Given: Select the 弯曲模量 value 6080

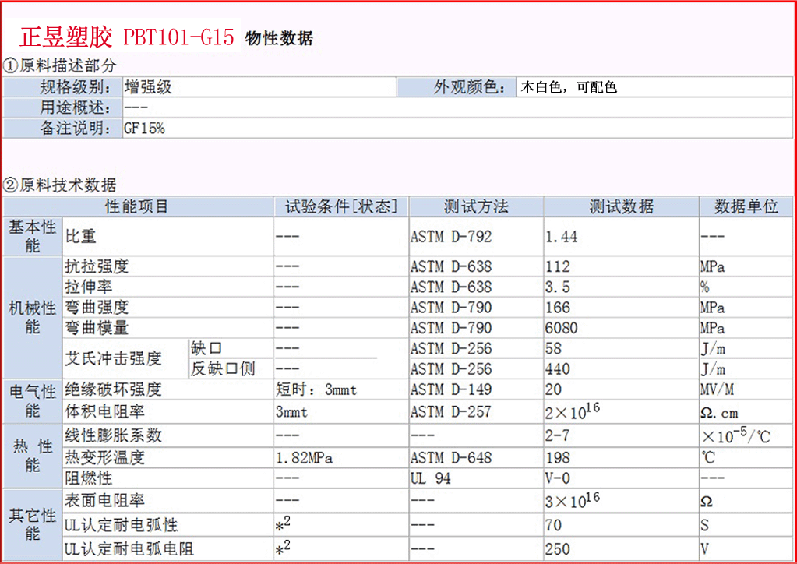Looking at the screenshot, I should (x=561, y=327).
